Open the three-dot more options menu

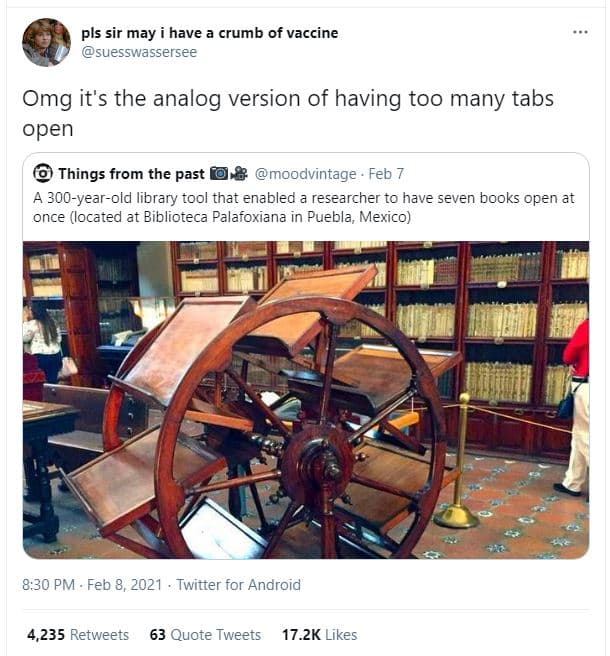(x=580, y=32)
